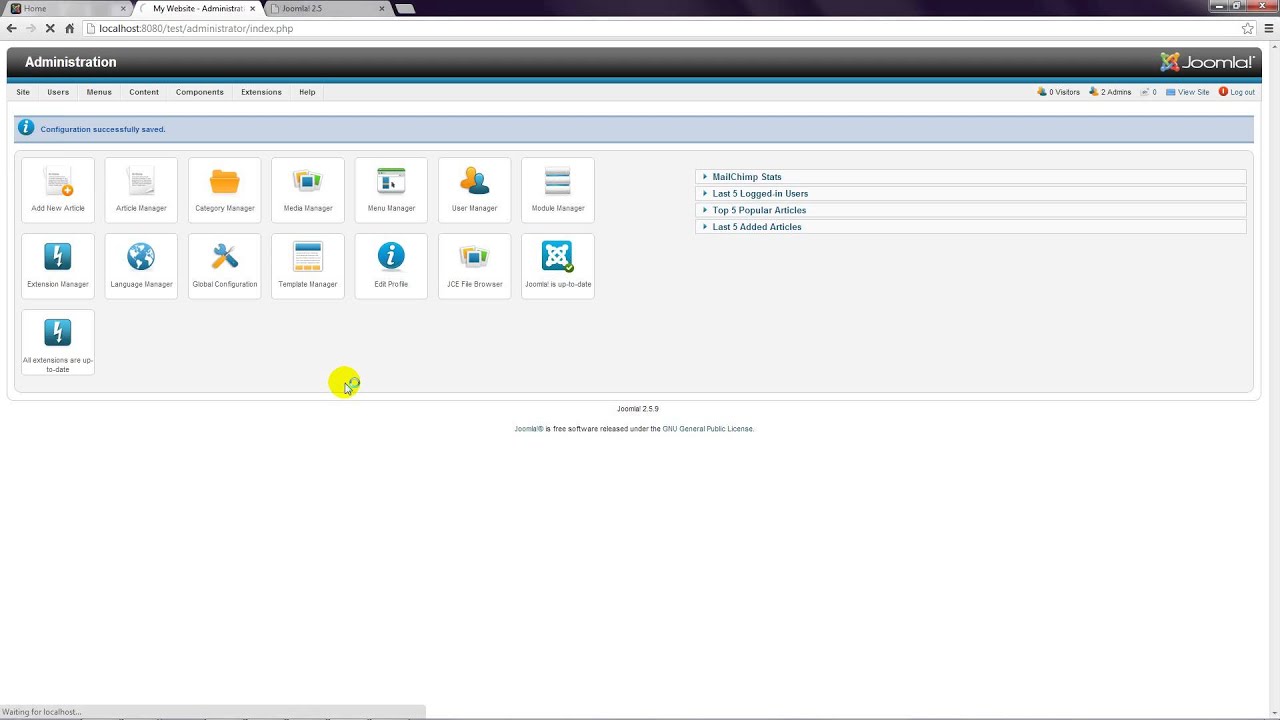Screen dimensions: 1280x720
Task: Expand the MailChimp Stats panel
Action: (x=970, y=177)
